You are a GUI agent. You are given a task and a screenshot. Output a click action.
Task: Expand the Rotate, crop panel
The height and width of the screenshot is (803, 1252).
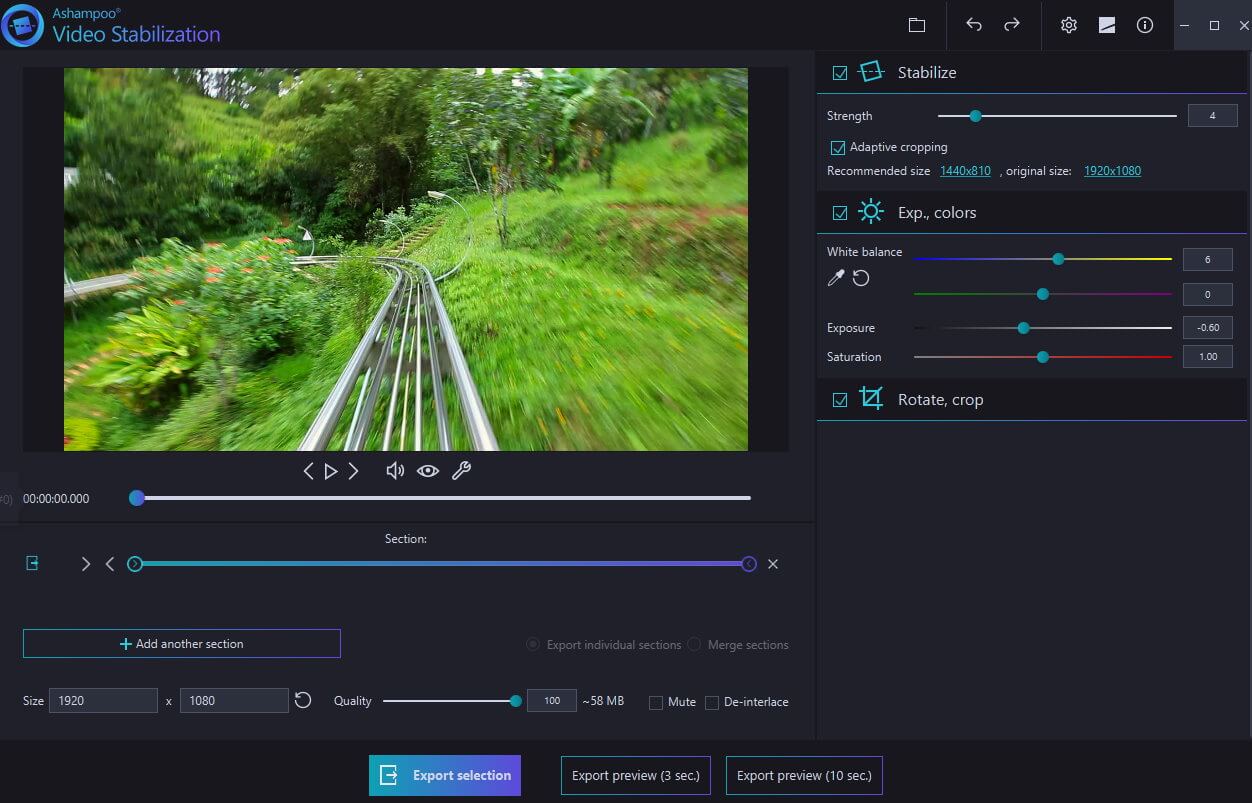(940, 399)
